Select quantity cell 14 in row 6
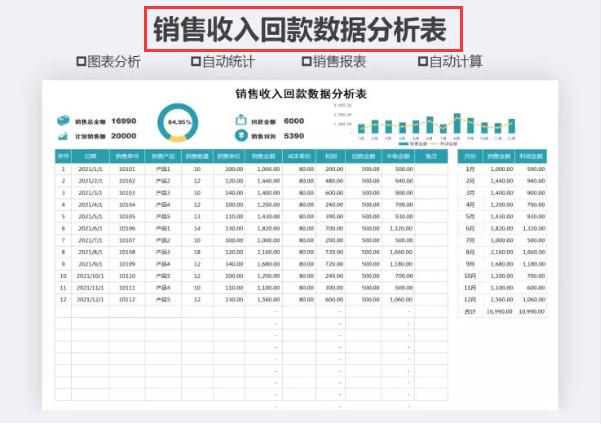The image size is (601, 424). pyautogui.click(x=197, y=228)
